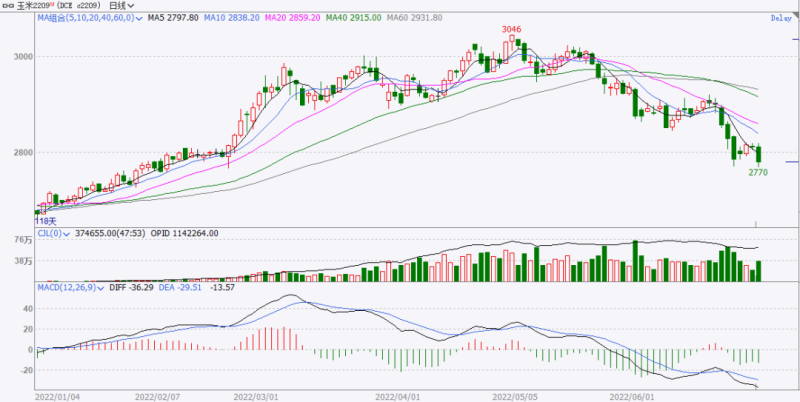Expand the MA组合 indicator dropdown
Image resolution: width=800 pixels, height=402 pixels.
(x=139, y=18)
